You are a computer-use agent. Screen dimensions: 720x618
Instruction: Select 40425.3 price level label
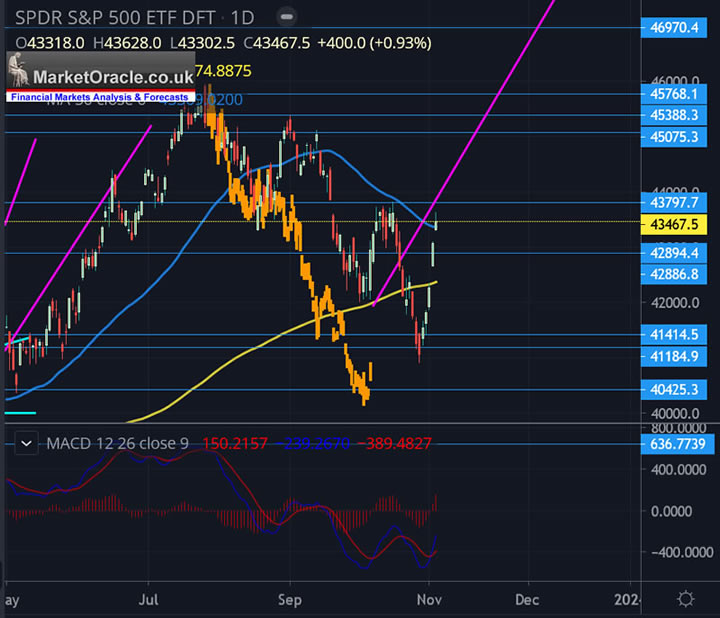(674, 390)
